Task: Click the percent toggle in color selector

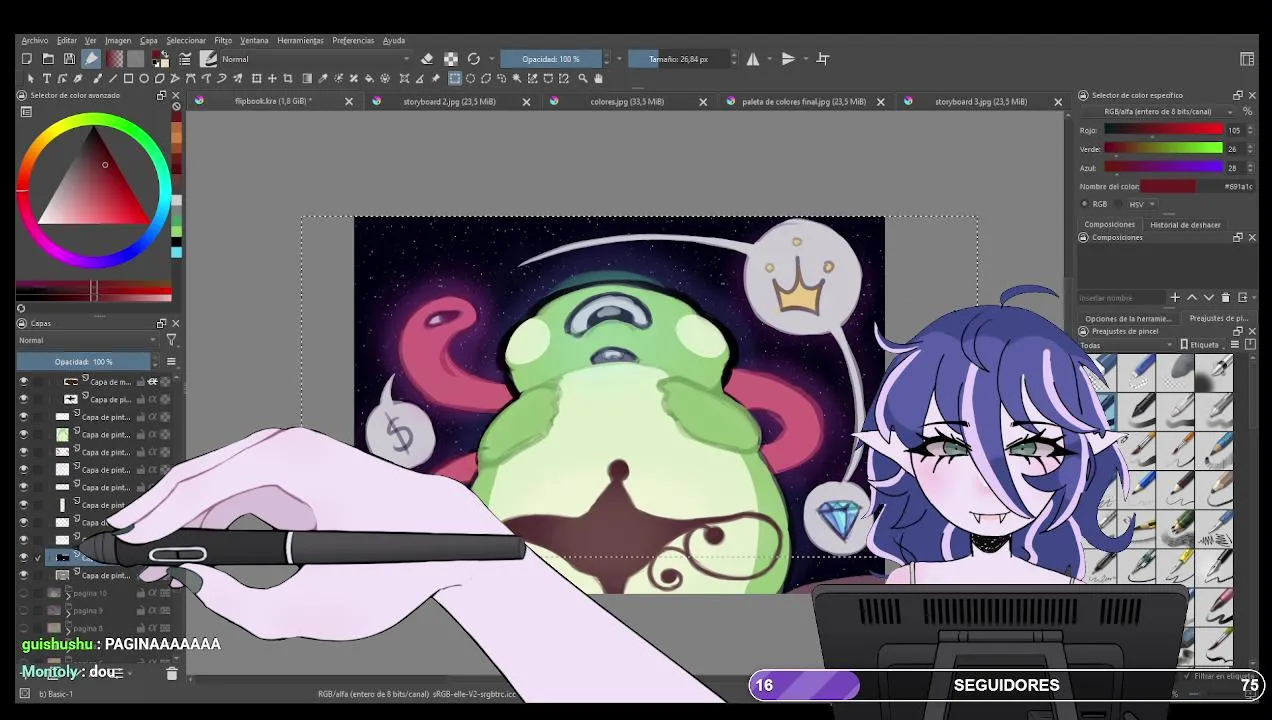Action: click(1247, 111)
